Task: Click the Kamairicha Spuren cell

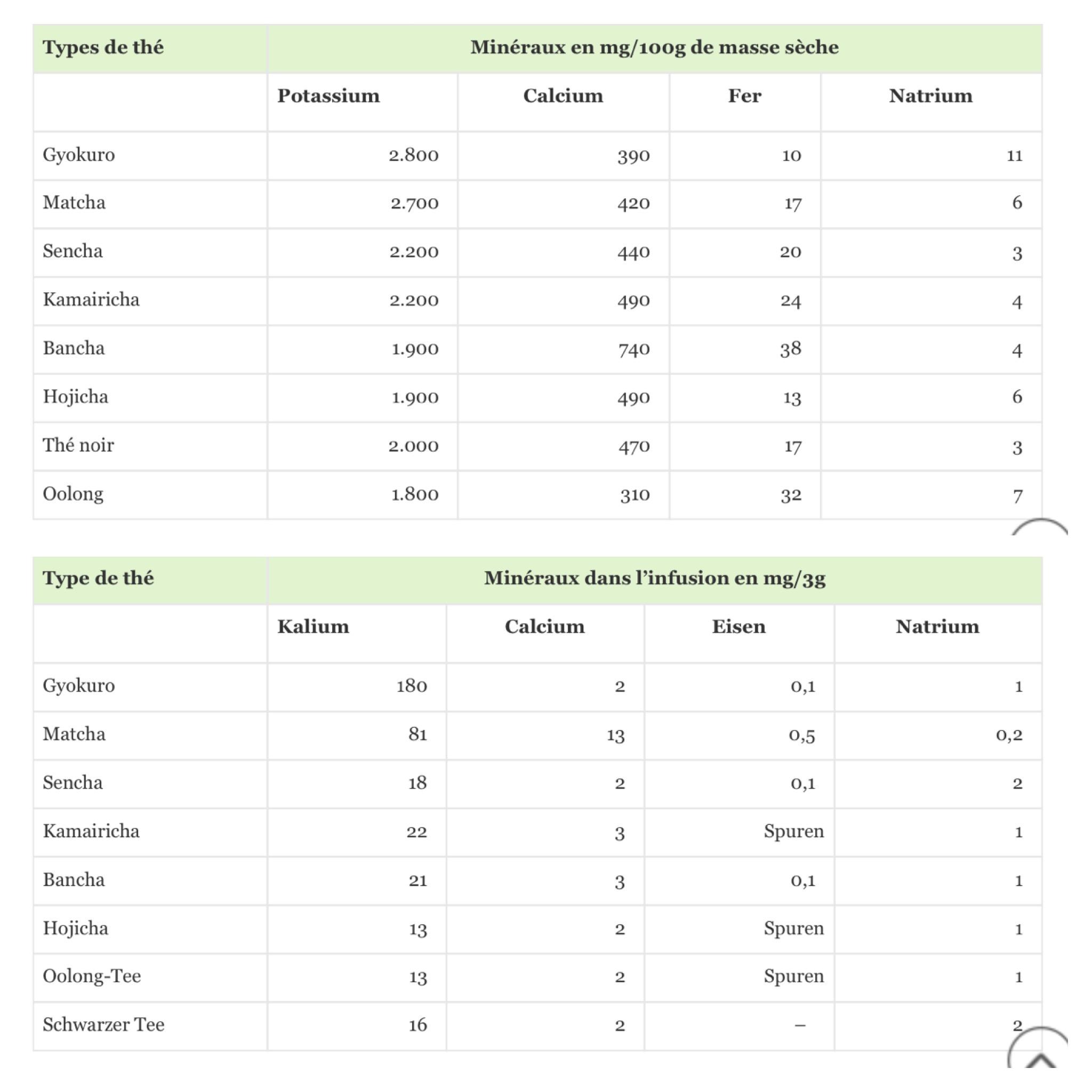Action: [793, 831]
